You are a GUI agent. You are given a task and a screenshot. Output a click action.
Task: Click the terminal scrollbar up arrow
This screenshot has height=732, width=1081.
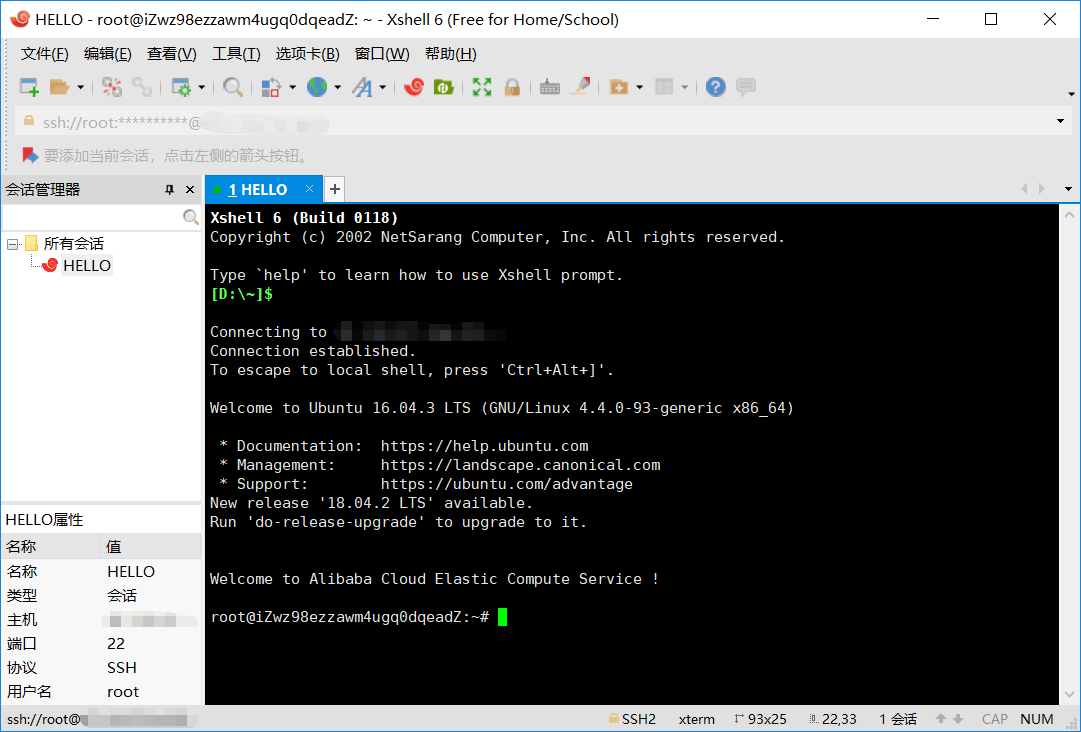(x=1069, y=215)
